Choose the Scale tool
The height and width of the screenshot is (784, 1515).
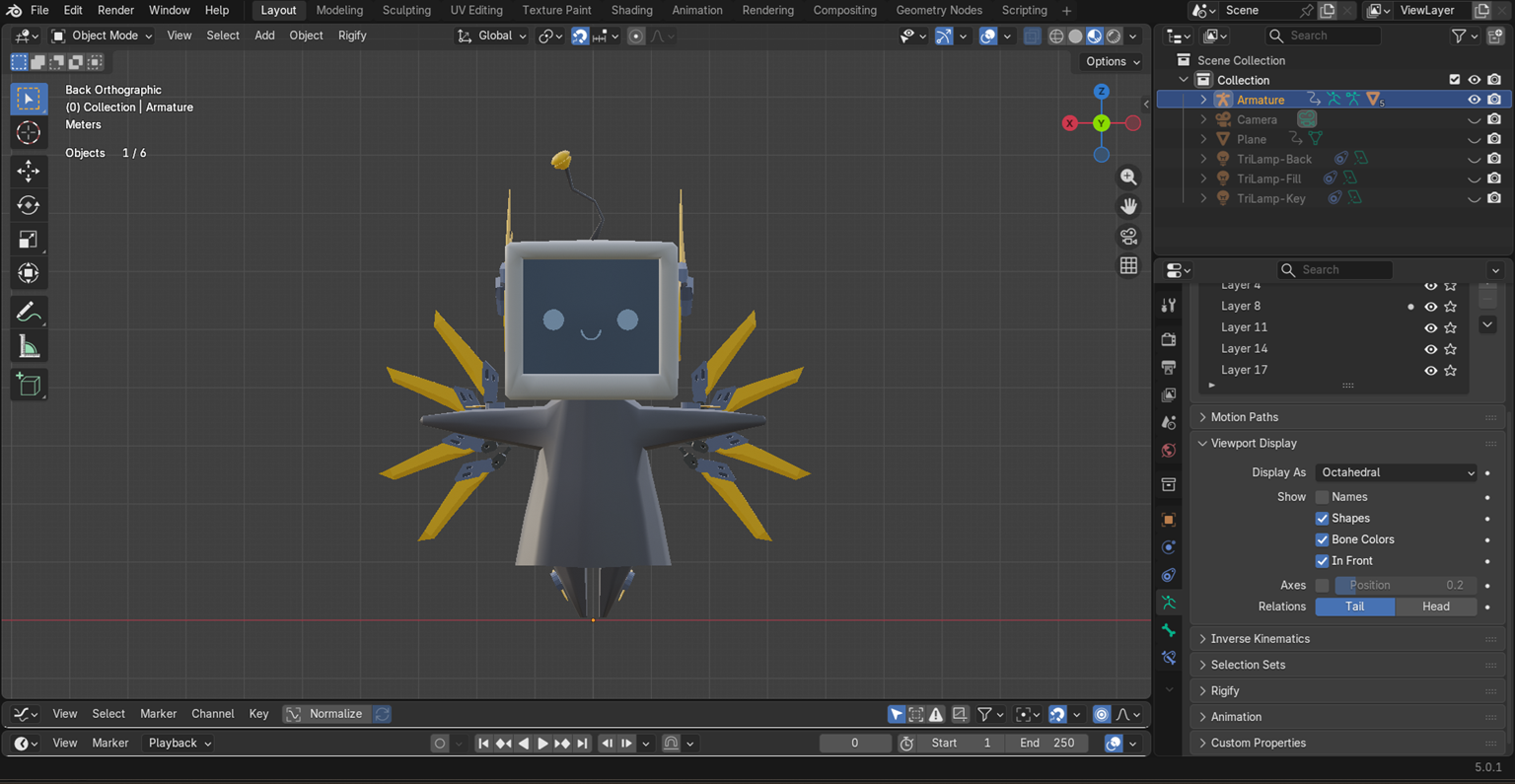click(x=28, y=240)
